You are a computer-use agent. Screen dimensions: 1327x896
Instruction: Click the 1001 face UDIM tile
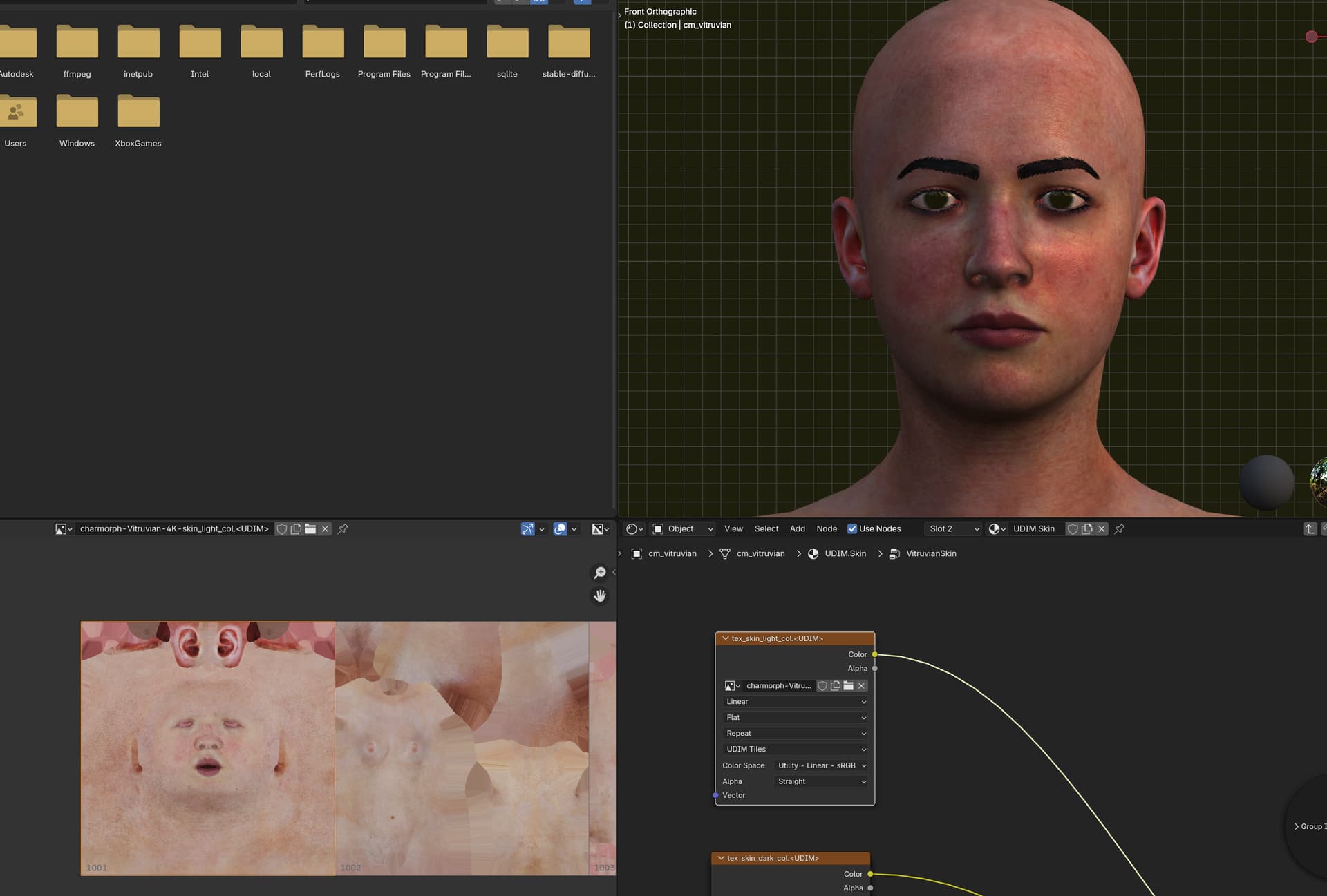point(208,748)
